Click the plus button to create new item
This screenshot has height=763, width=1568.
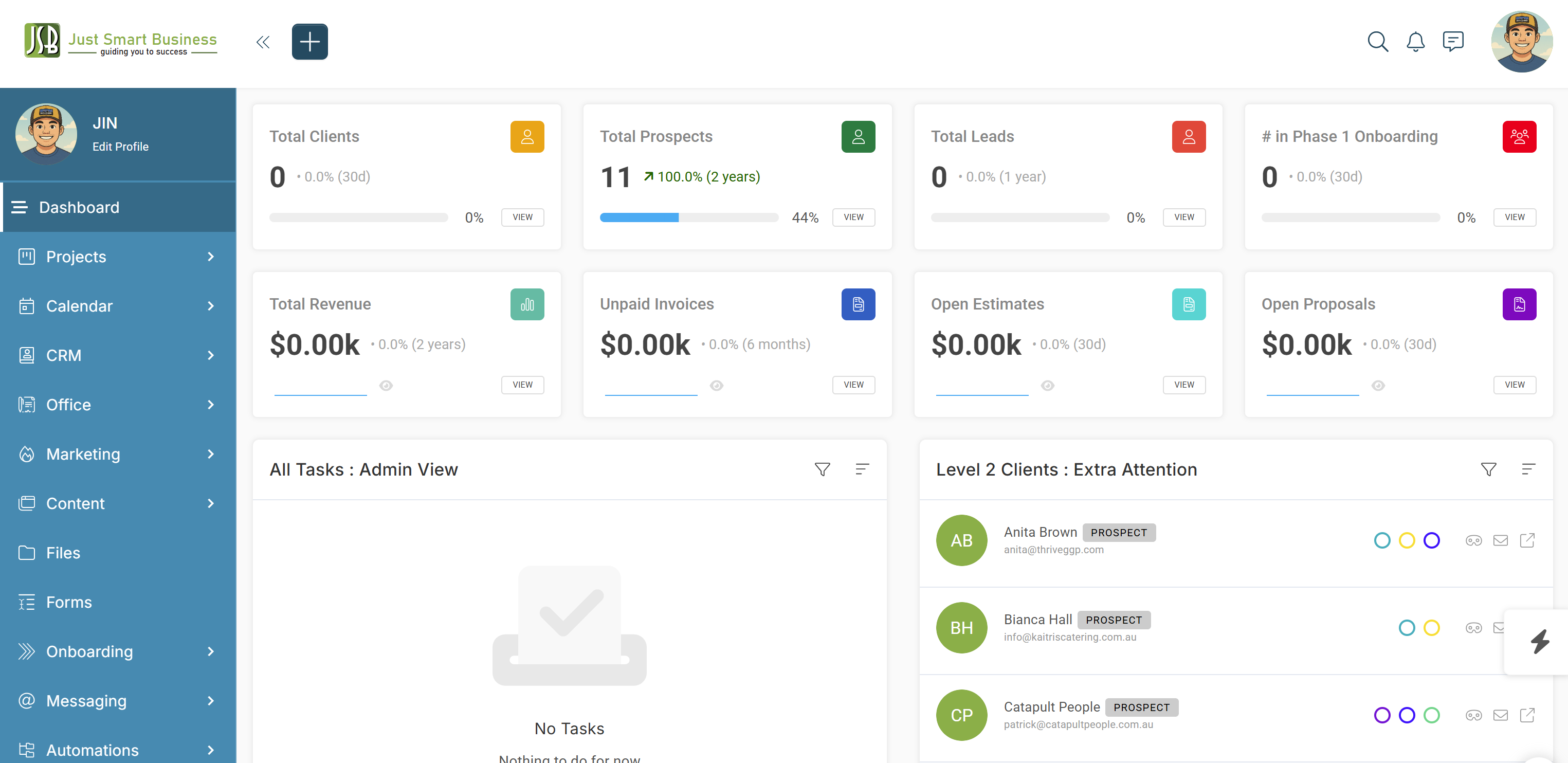[x=310, y=41]
